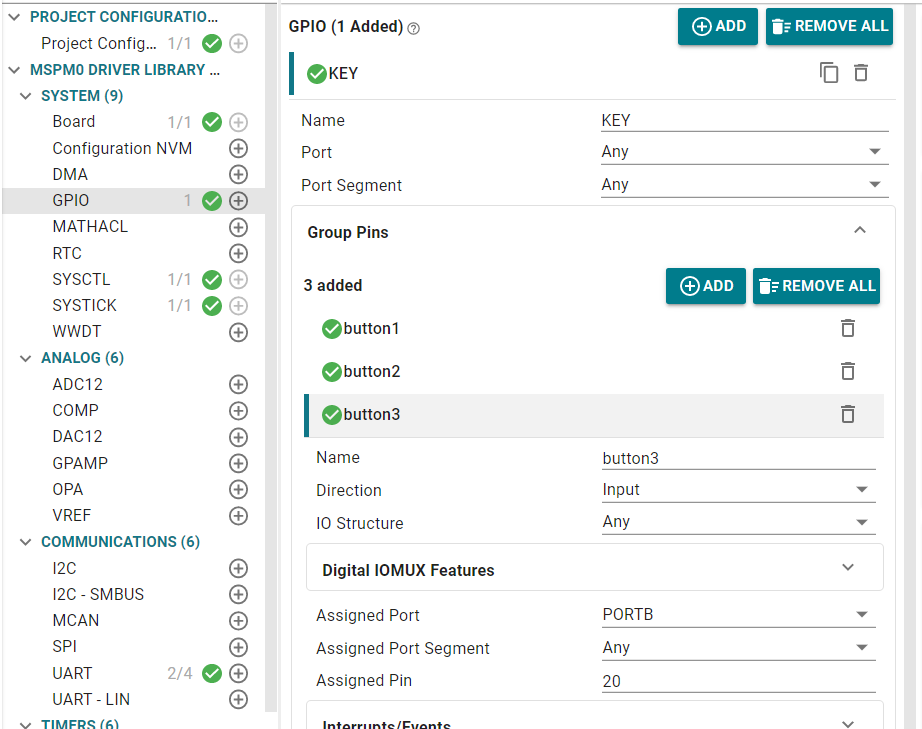Select the button3 pin entry
This screenshot has width=922, height=729.
tap(594, 415)
